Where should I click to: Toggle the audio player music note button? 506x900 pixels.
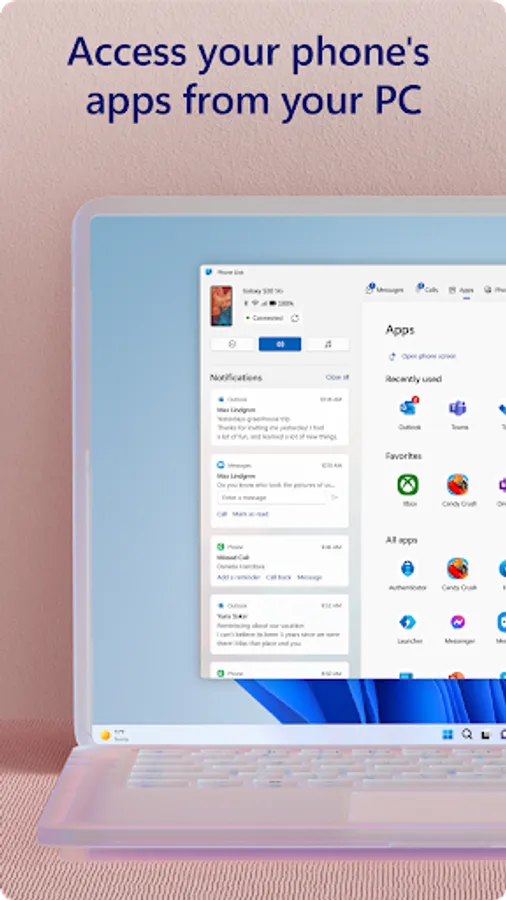pyautogui.click(x=328, y=344)
